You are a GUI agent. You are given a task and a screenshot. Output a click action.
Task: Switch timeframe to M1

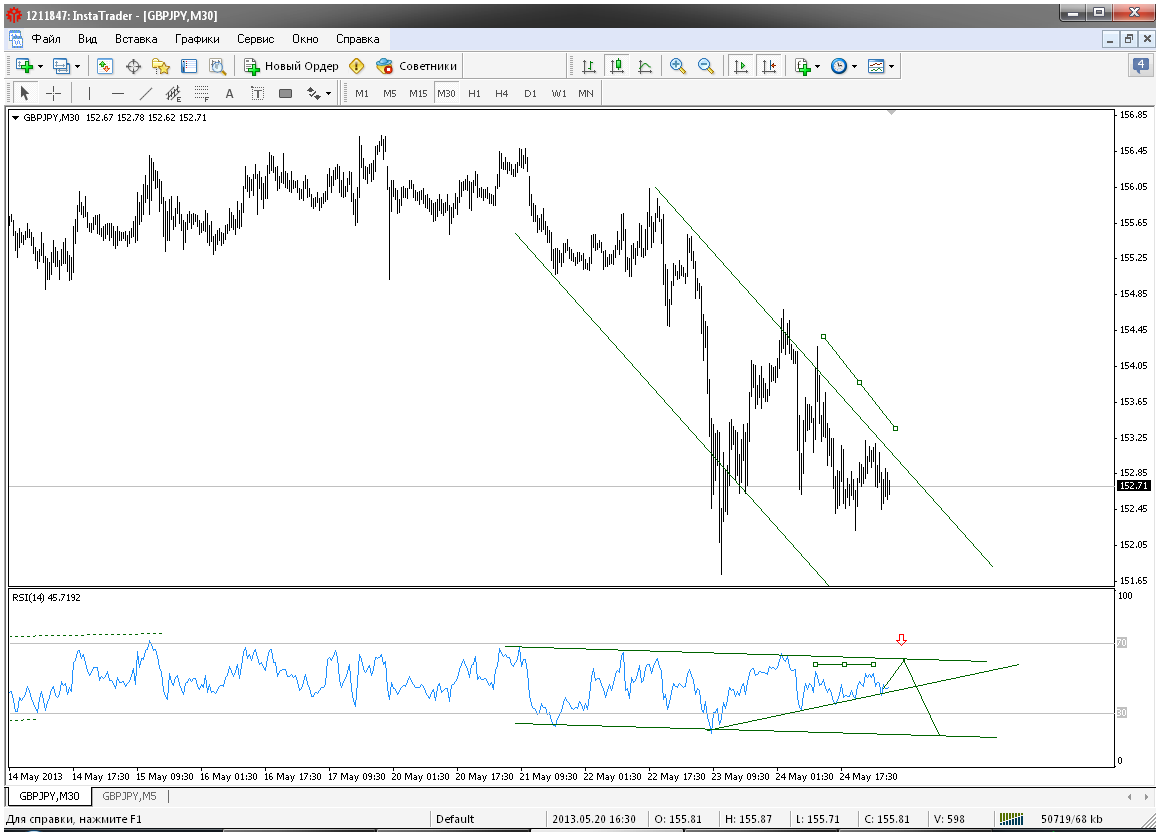(362, 93)
